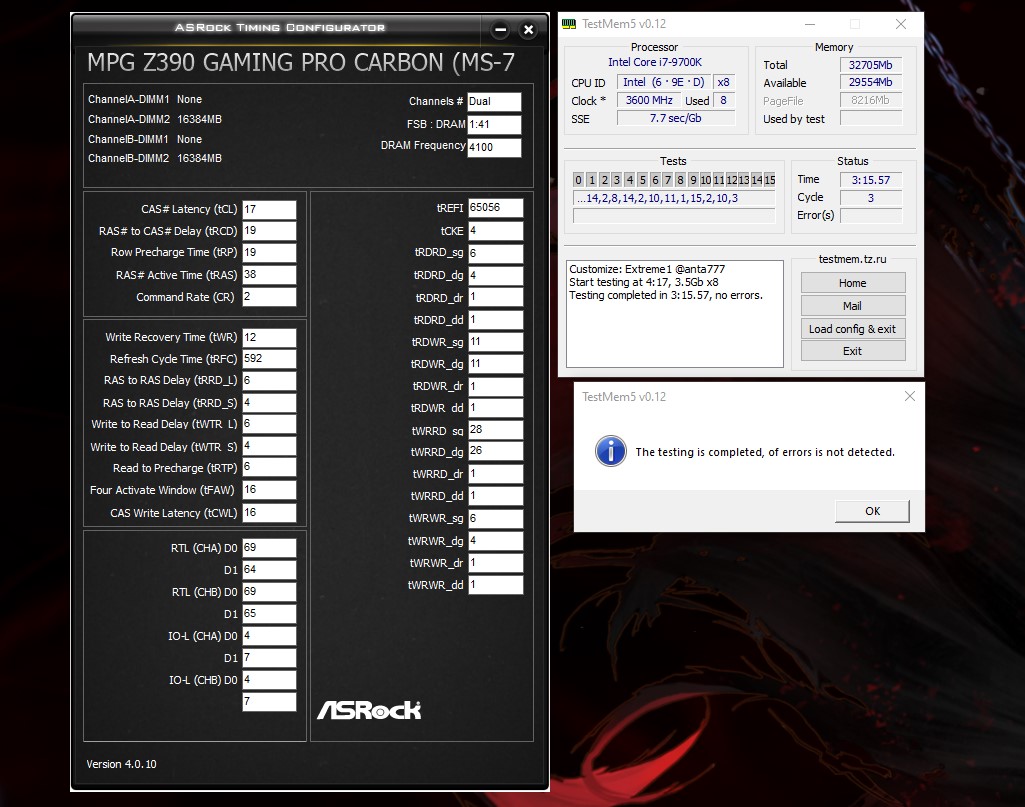Click the test sequence text field
Image resolution: width=1025 pixels, height=807 pixels.
pos(674,198)
